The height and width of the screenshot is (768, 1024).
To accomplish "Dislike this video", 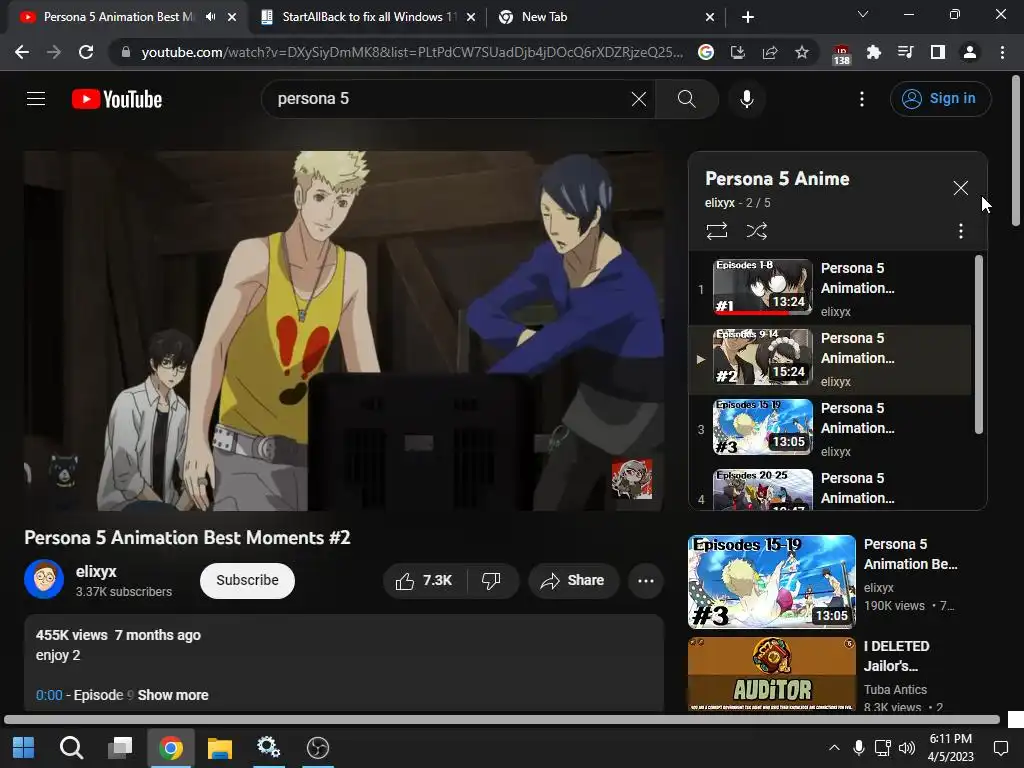I will 491,581.
